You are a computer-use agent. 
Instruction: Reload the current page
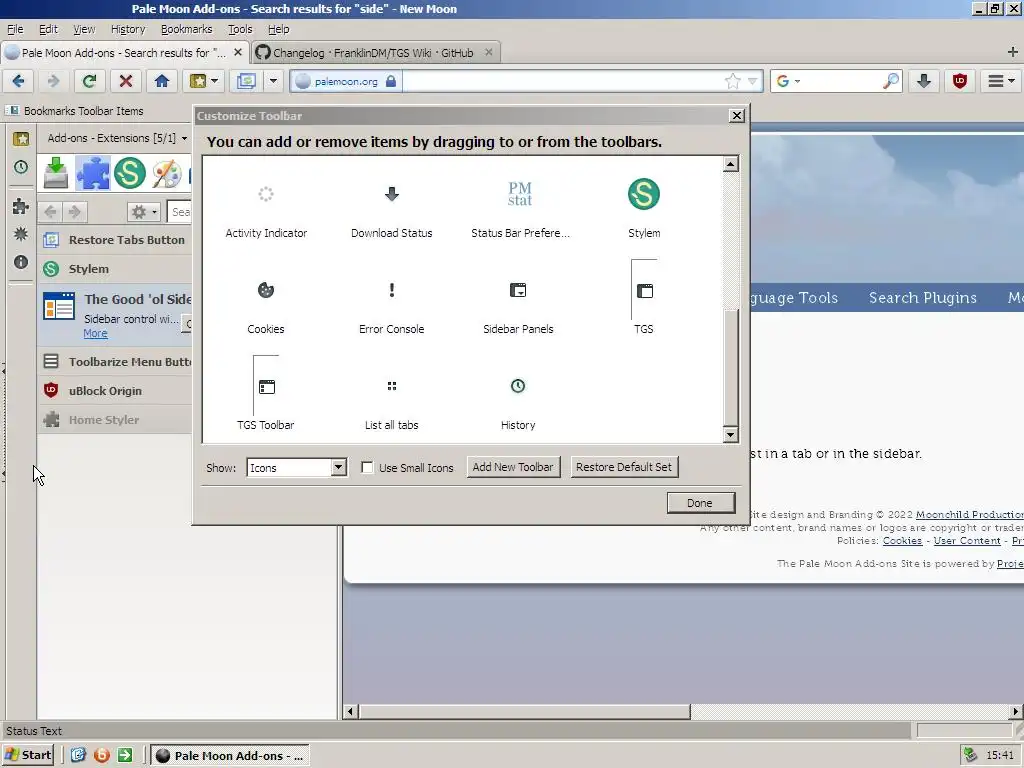click(89, 81)
